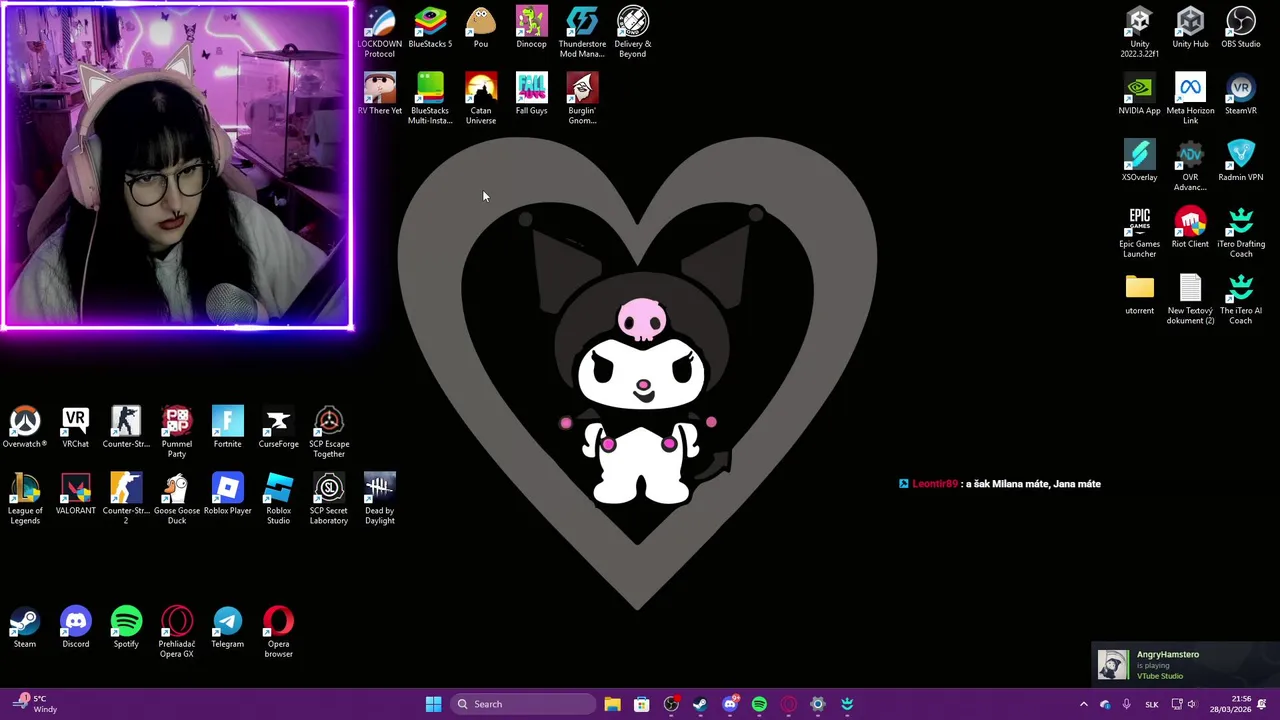Image resolution: width=1280 pixels, height=720 pixels.
Task: Select the utorrent folder on desktop
Action: 1140,294
